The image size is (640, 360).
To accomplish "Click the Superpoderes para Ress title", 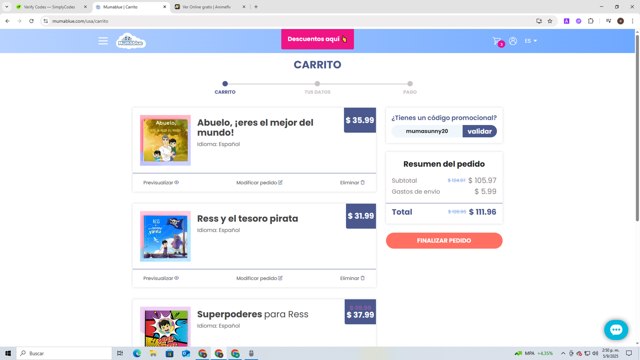I will coord(253,314).
